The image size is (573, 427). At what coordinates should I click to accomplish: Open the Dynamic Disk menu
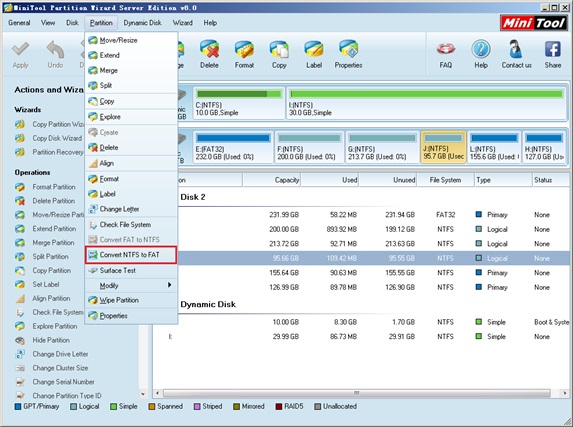pyautogui.click(x=143, y=23)
